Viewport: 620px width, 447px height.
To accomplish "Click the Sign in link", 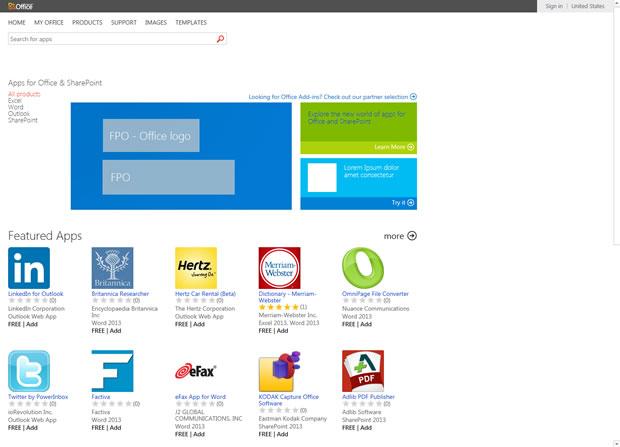I will tap(554, 6).
